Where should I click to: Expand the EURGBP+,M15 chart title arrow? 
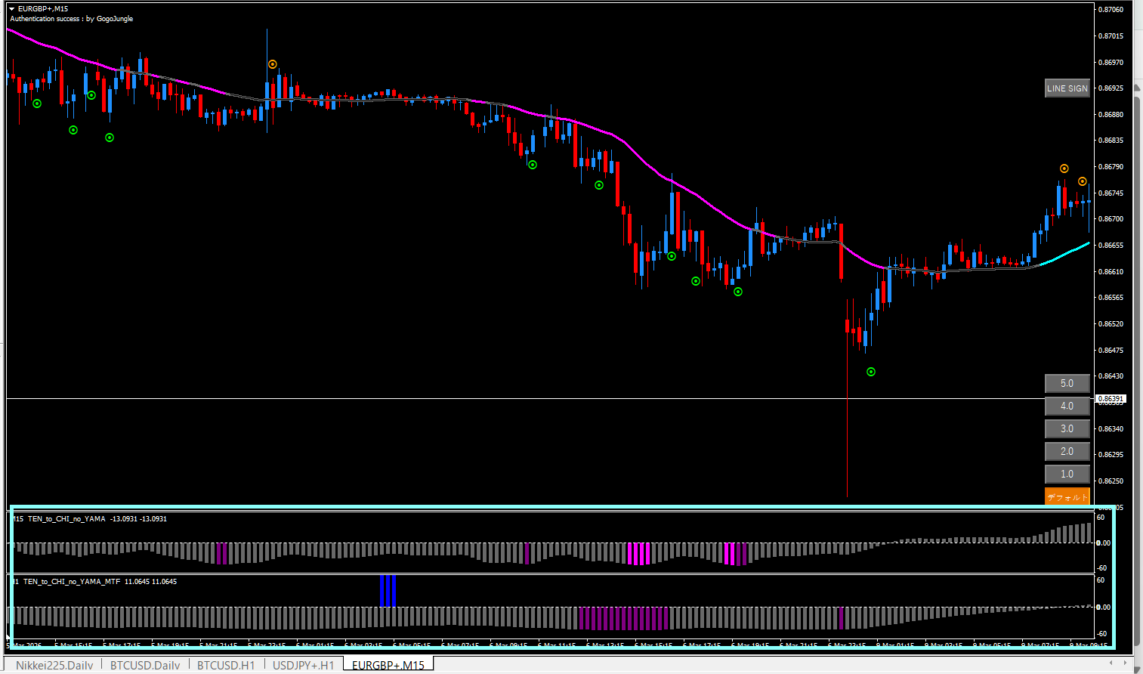(12, 8)
